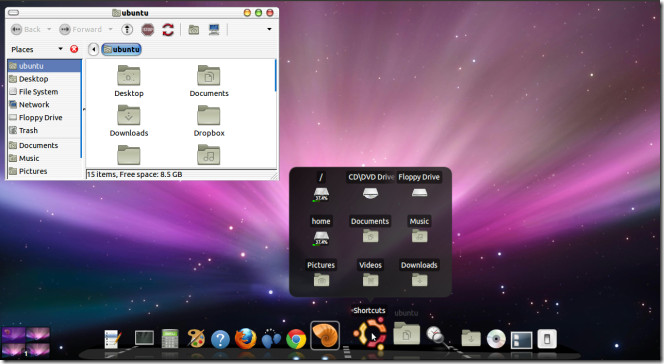Click the Forward button

[81, 29]
